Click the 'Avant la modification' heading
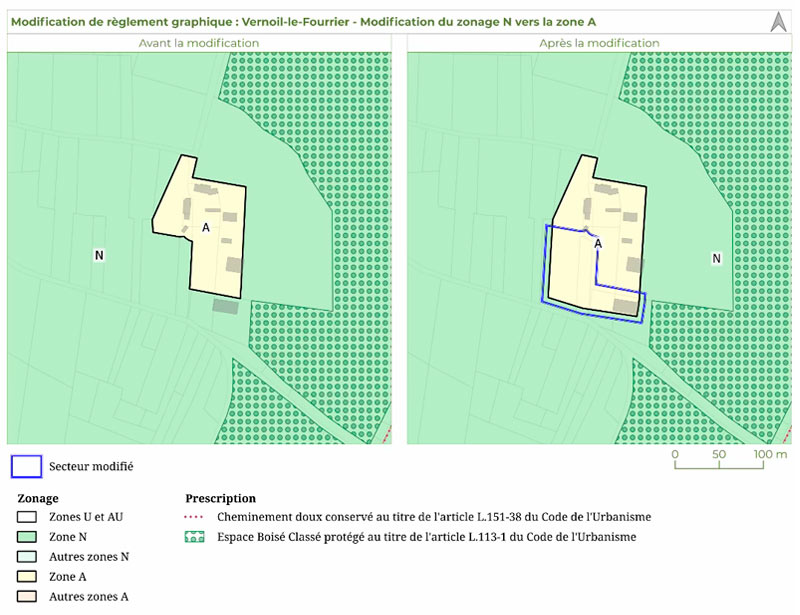 point(199,43)
